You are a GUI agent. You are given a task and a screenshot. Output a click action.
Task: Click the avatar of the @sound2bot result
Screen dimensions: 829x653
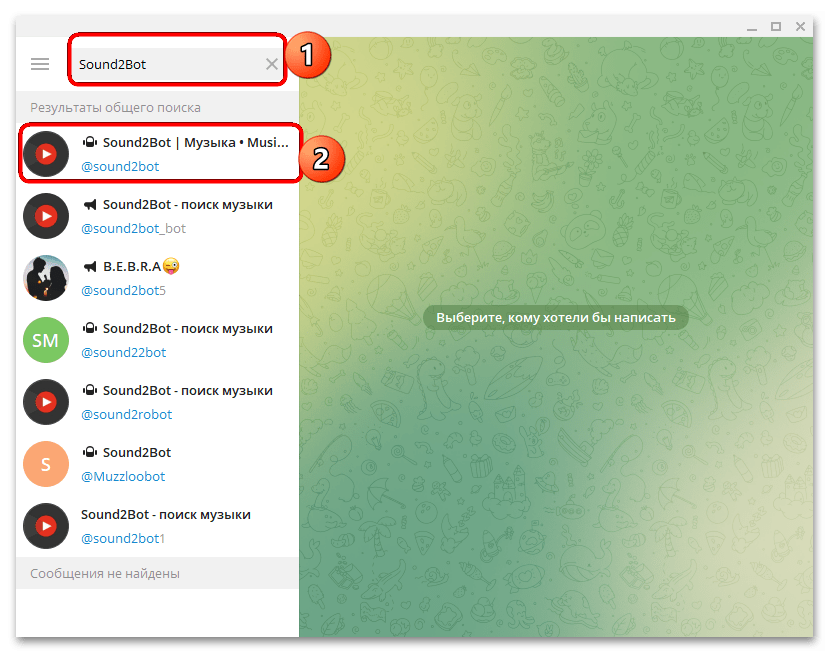click(46, 154)
